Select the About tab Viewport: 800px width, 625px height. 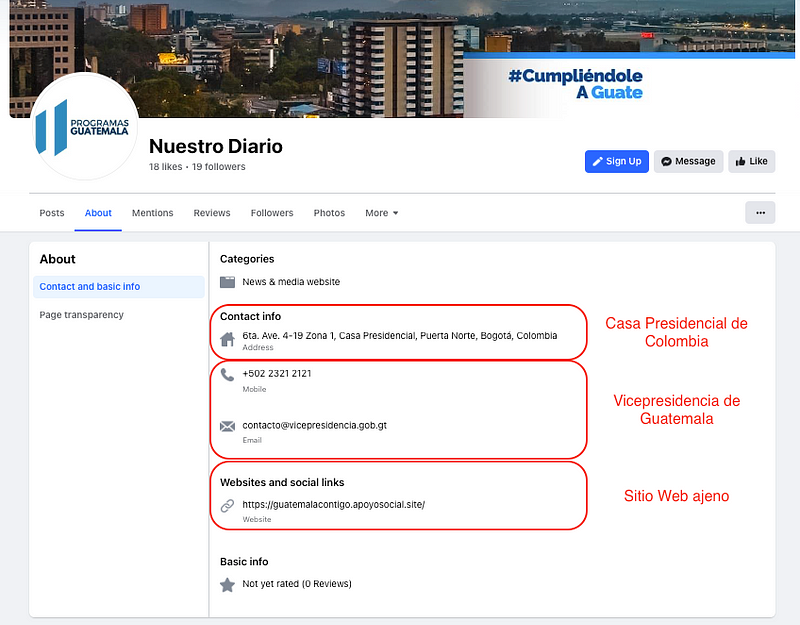98,213
